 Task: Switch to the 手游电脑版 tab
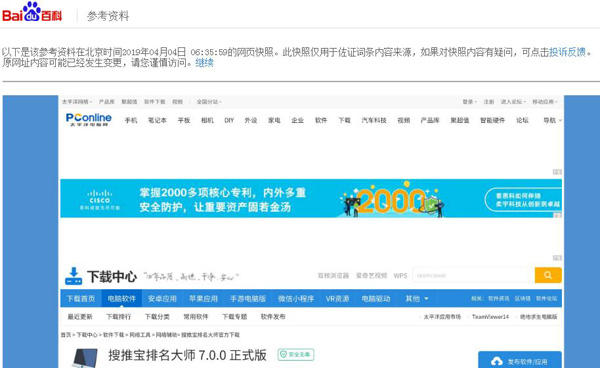(x=248, y=298)
